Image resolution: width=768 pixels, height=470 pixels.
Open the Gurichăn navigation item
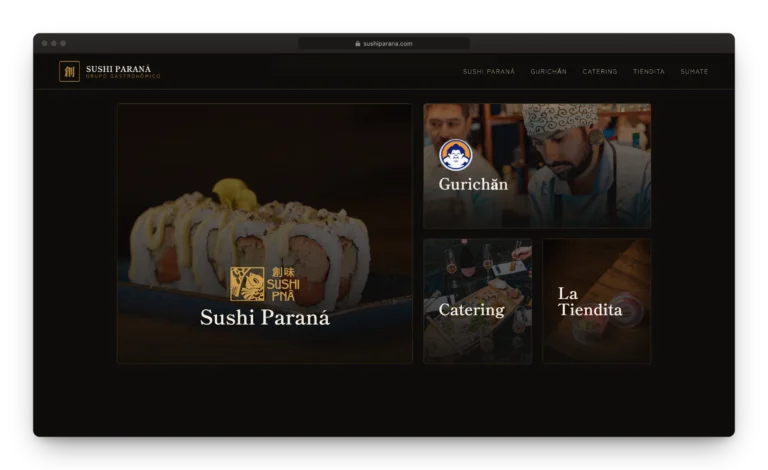tap(548, 71)
